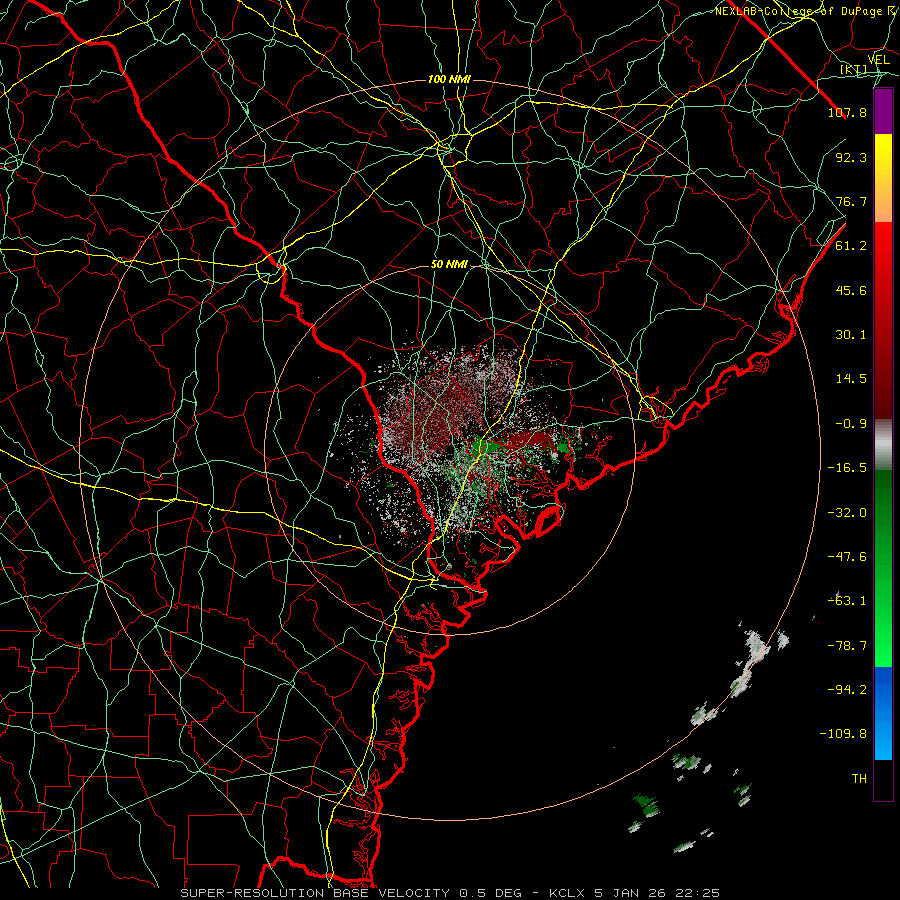Screen dimensions: 900x900
Task: Click the '50 NMI' range ring label
Action: pos(449,265)
